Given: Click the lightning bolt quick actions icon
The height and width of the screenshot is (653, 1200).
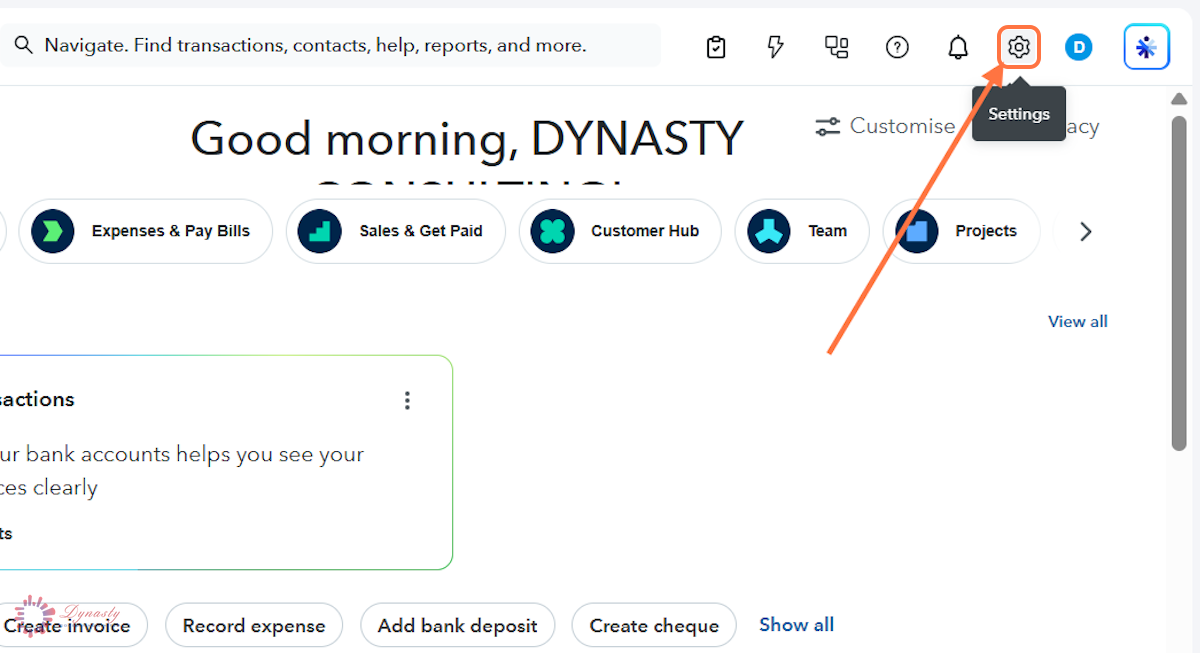Looking at the screenshot, I should 776,47.
